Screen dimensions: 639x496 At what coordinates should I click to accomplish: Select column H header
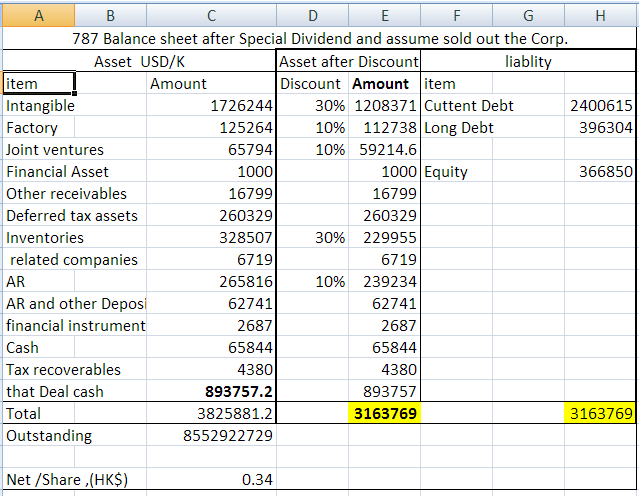pos(600,15)
